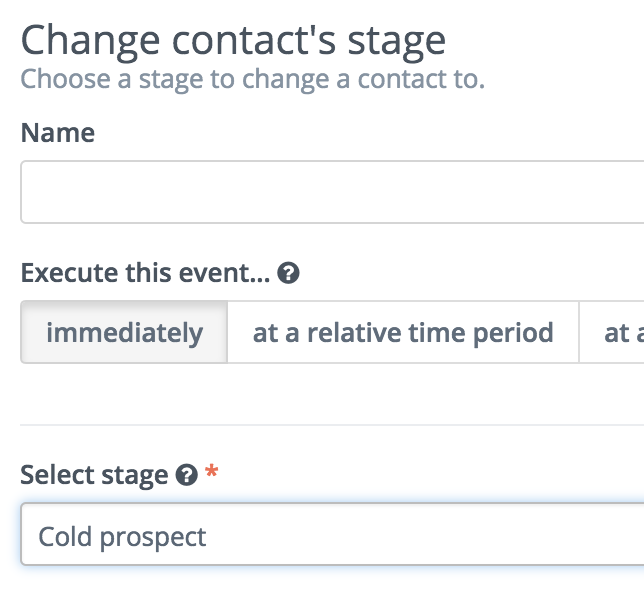Click the word 'relative' in timing buttons

coord(354,332)
